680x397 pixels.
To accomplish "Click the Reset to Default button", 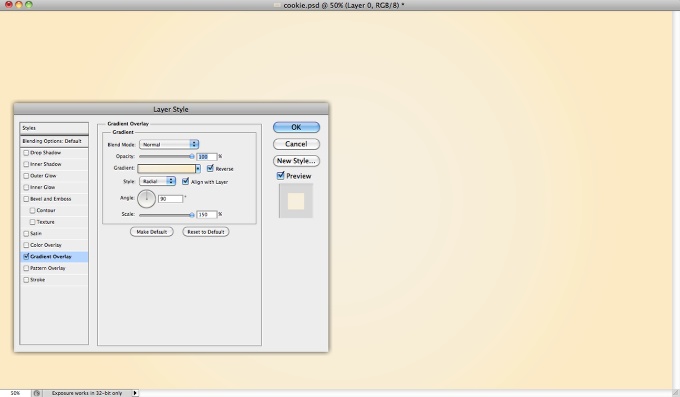I will click(206, 232).
